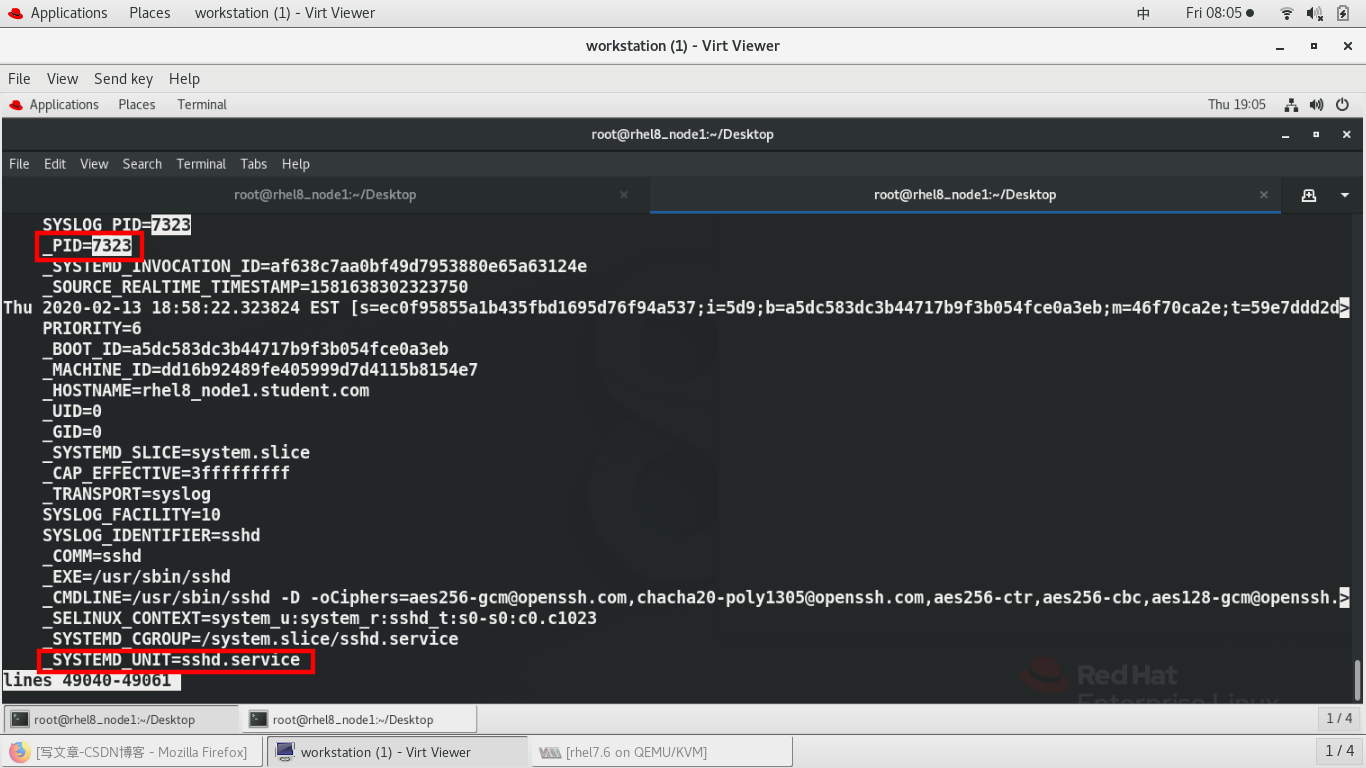Click the _SOURCE_REALTIME_TIMESTAMP line
Screen dimensions: 1366x768
click(x=255, y=287)
